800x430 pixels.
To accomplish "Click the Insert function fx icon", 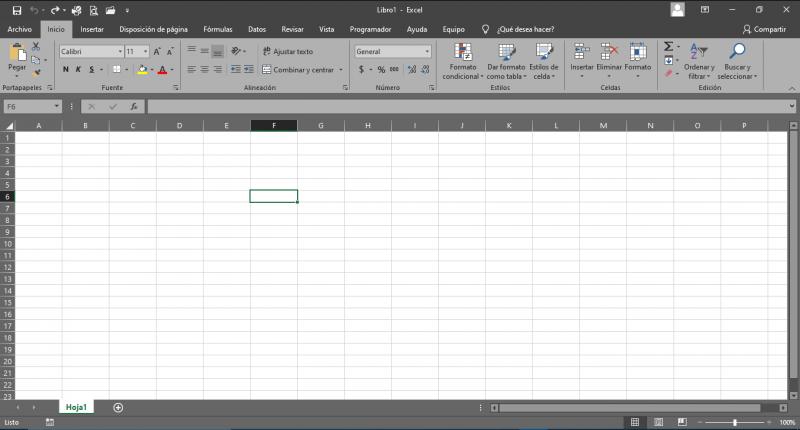I will point(133,106).
